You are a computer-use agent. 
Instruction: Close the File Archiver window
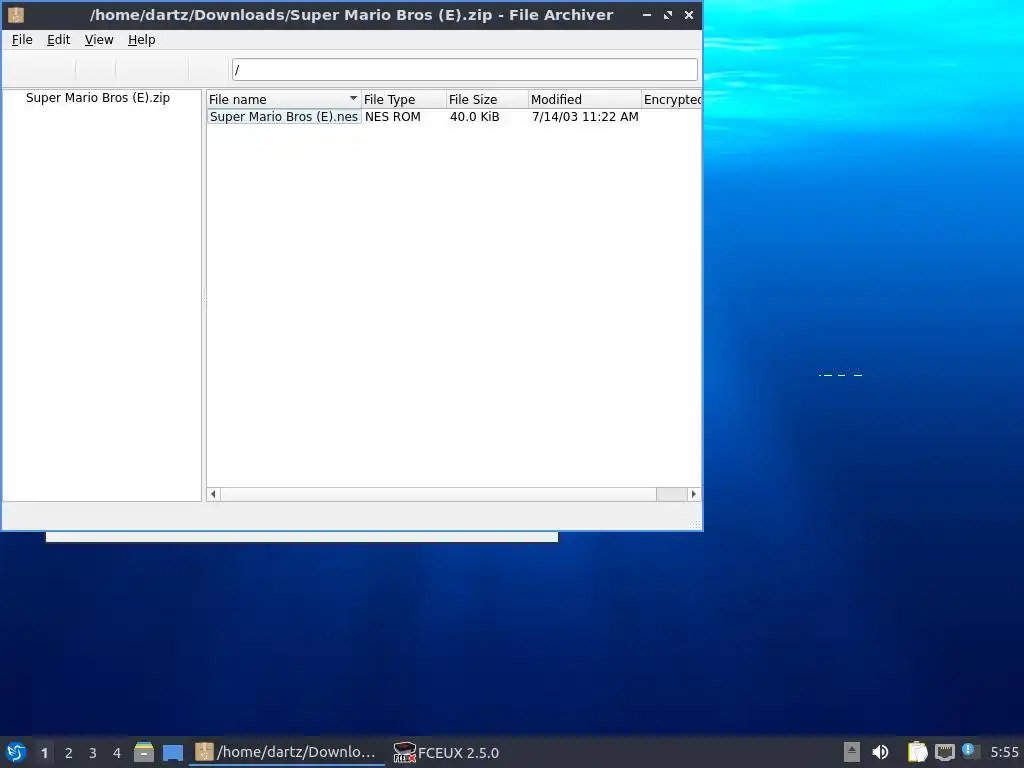(689, 14)
